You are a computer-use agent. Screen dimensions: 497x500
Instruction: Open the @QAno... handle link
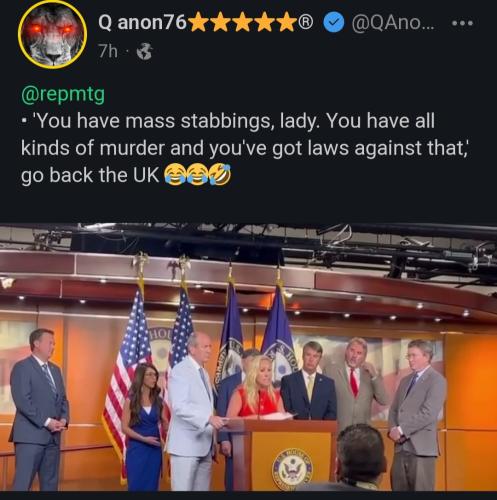click(x=393, y=23)
